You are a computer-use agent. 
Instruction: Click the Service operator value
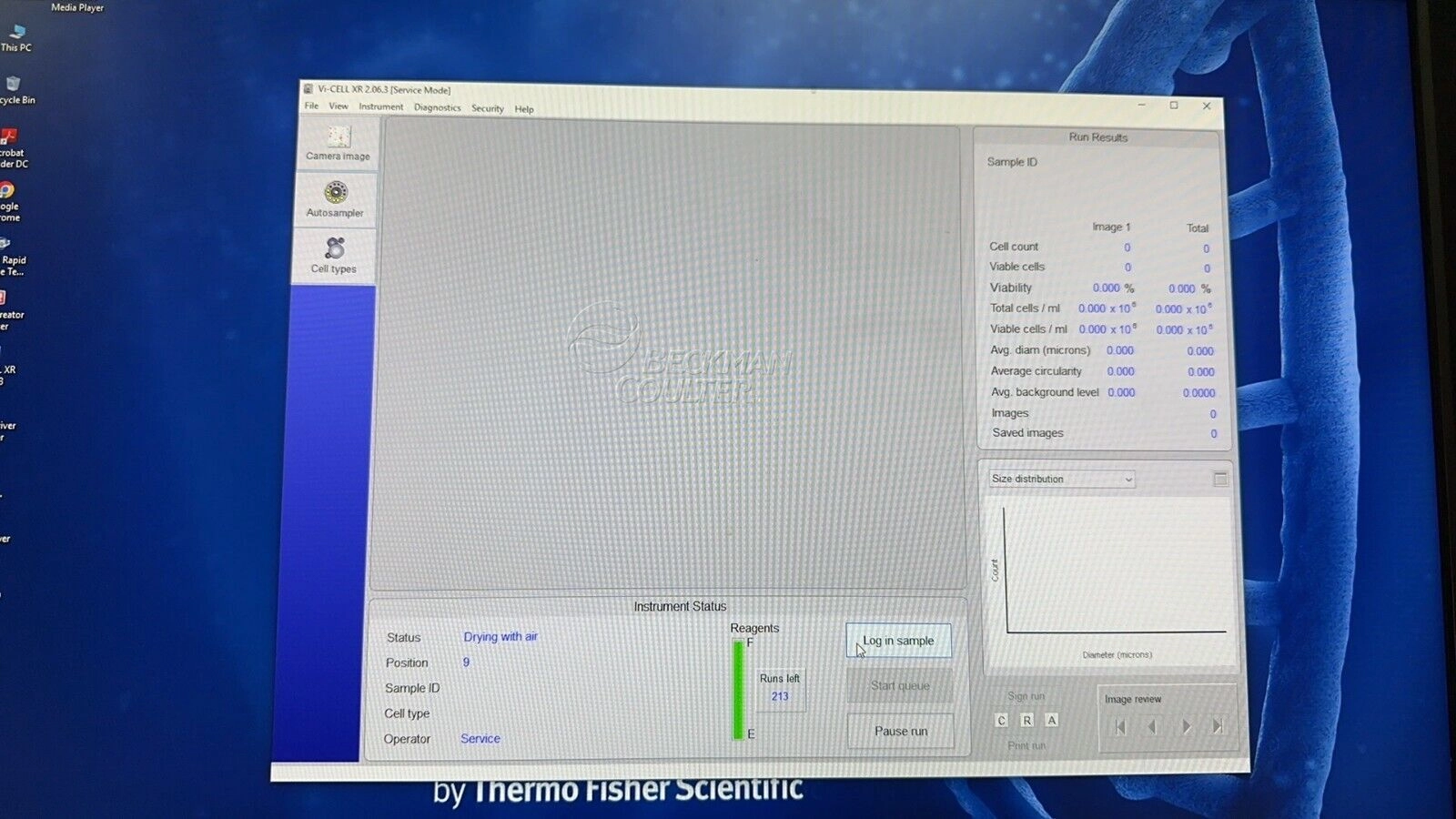click(480, 738)
